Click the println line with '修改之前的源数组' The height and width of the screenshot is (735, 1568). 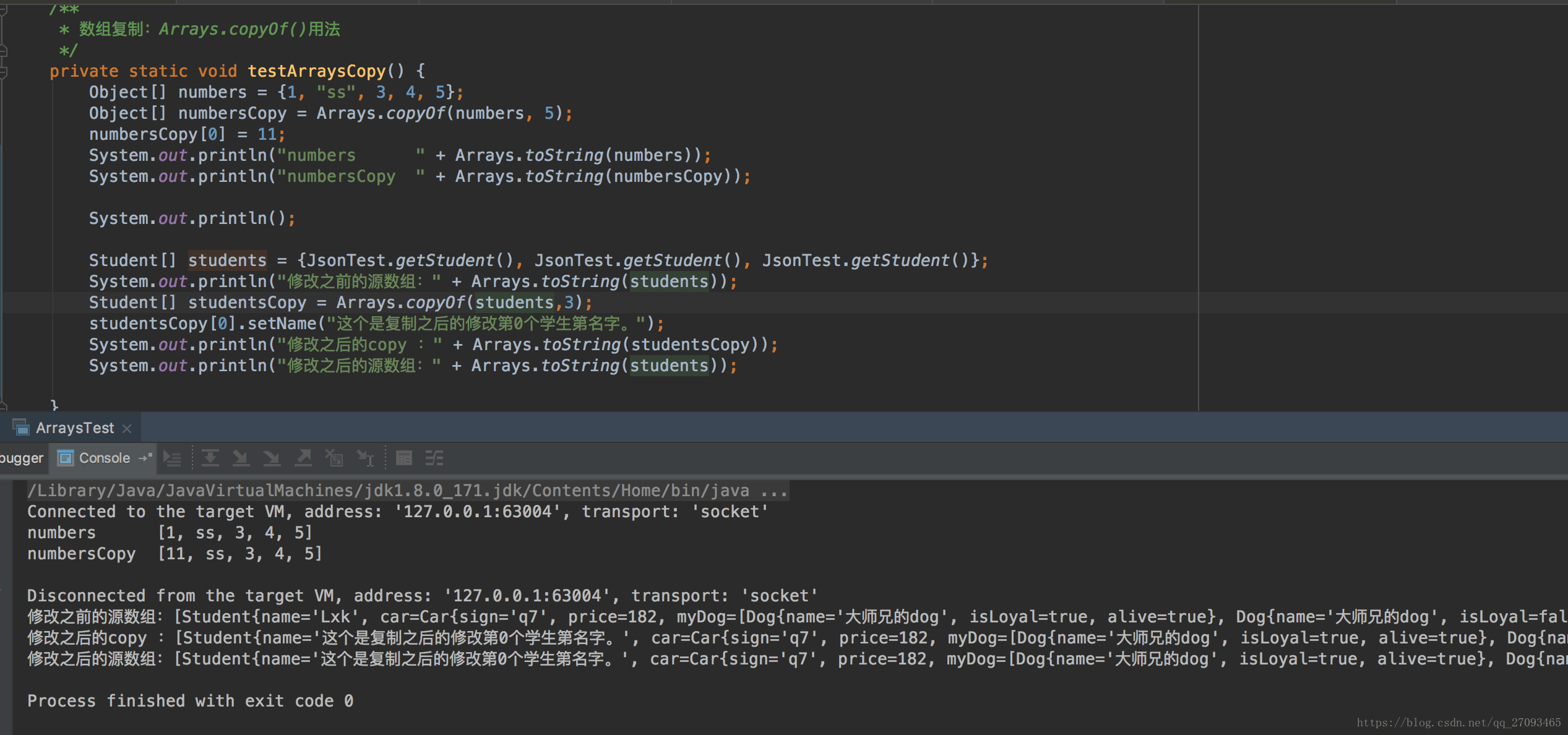pyautogui.click(x=413, y=282)
